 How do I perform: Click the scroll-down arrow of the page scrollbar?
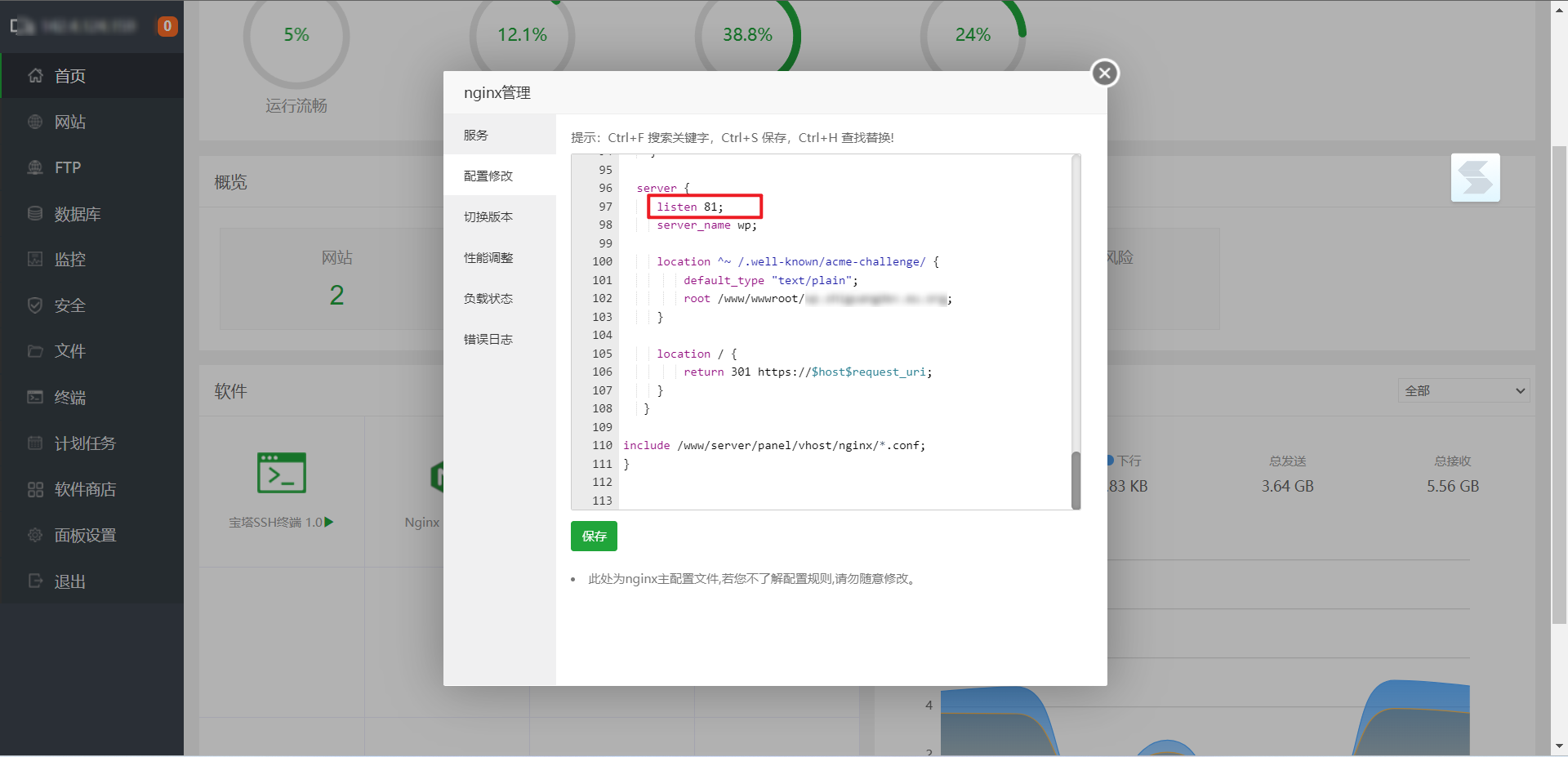pos(1559,746)
